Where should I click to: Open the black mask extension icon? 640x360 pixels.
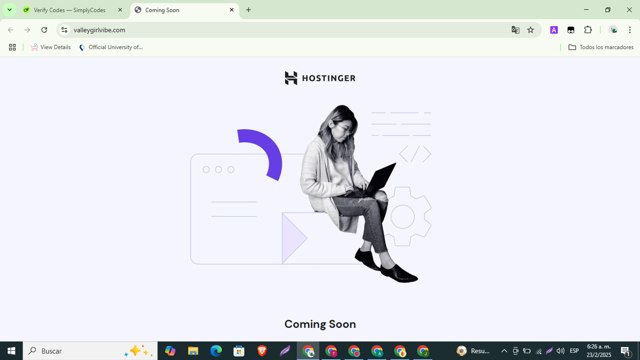click(571, 30)
